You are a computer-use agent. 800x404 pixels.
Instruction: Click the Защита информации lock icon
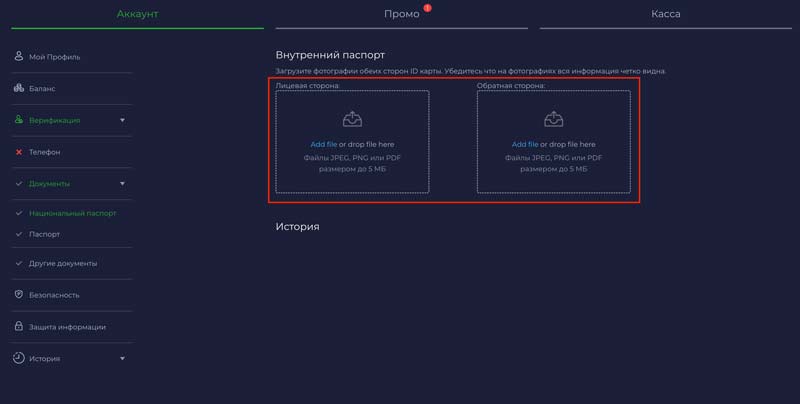pyautogui.click(x=19, y=326)
